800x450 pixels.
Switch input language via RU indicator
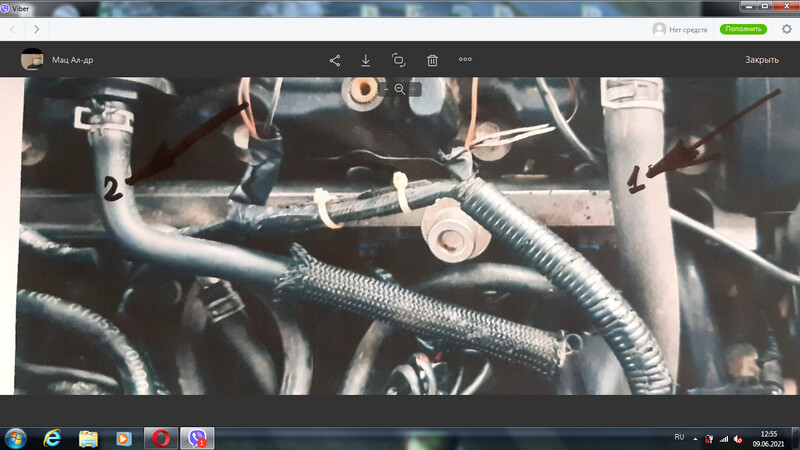coord(680,438)
